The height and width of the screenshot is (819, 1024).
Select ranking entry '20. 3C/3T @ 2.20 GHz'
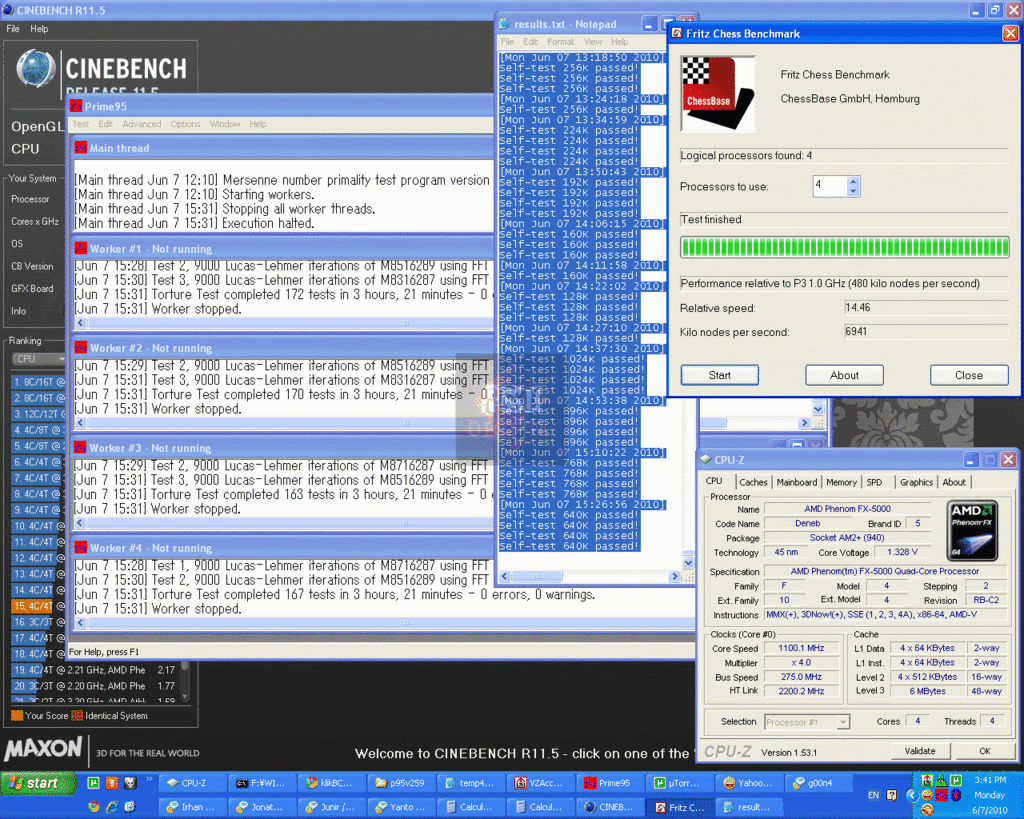coord(94,686)
